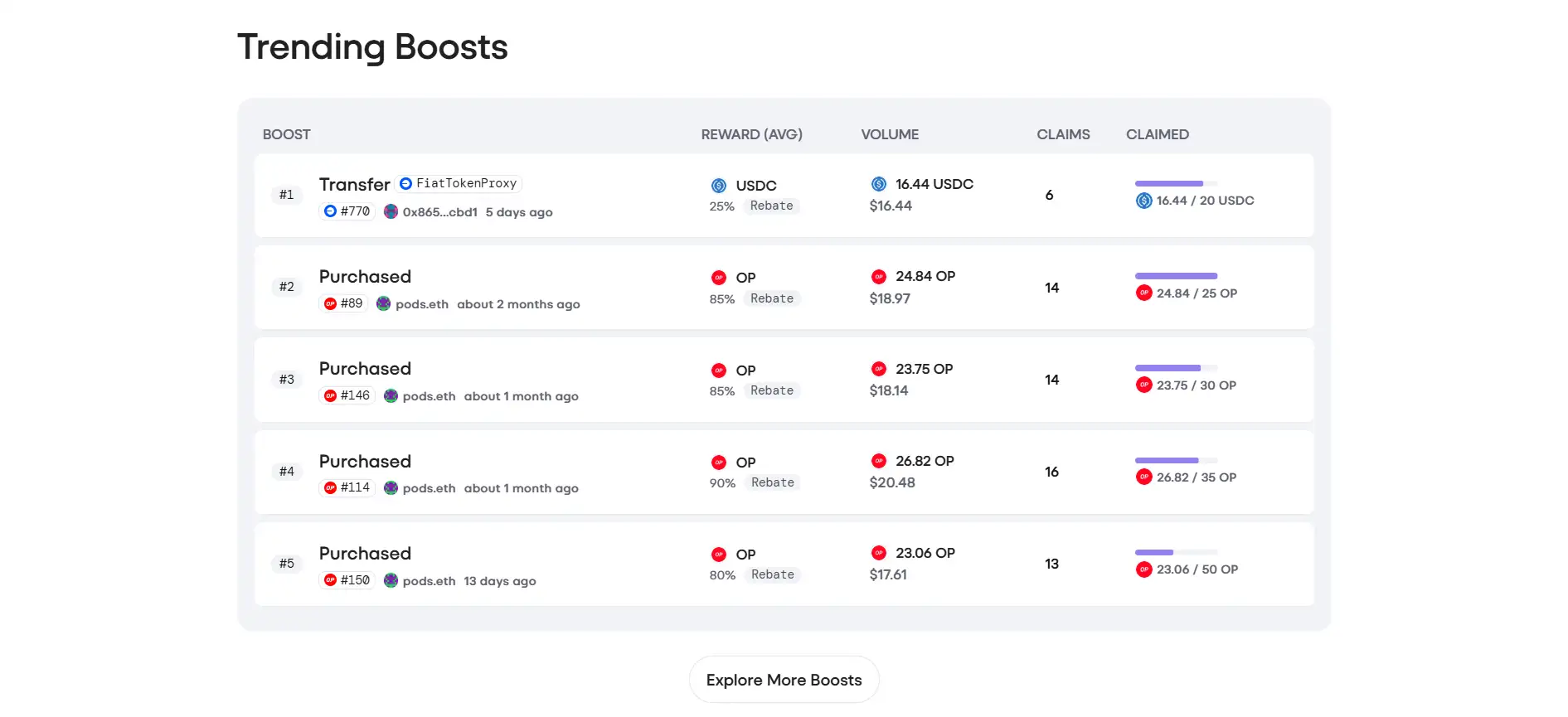Image resolution: width=1568 pixels, height=717 pixels.
Task: Sort by the CLAIMS column header
Action: click(1062, 134)
